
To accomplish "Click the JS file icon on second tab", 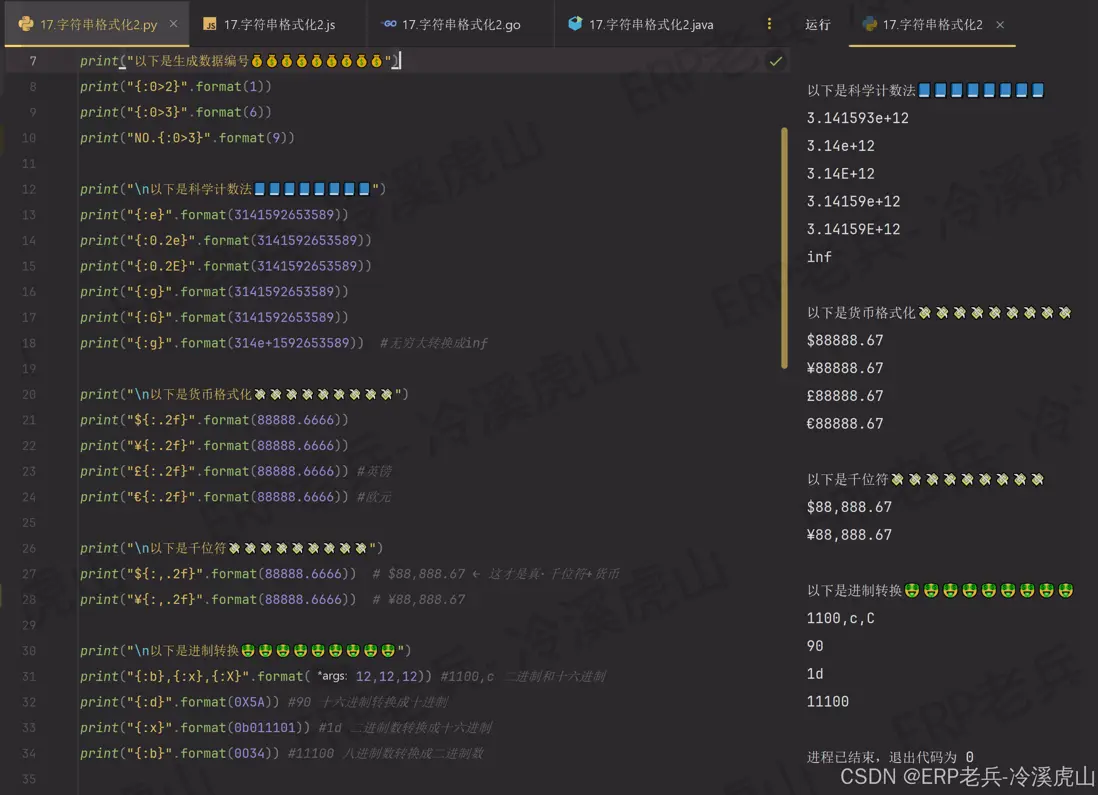I will [209, 25].
